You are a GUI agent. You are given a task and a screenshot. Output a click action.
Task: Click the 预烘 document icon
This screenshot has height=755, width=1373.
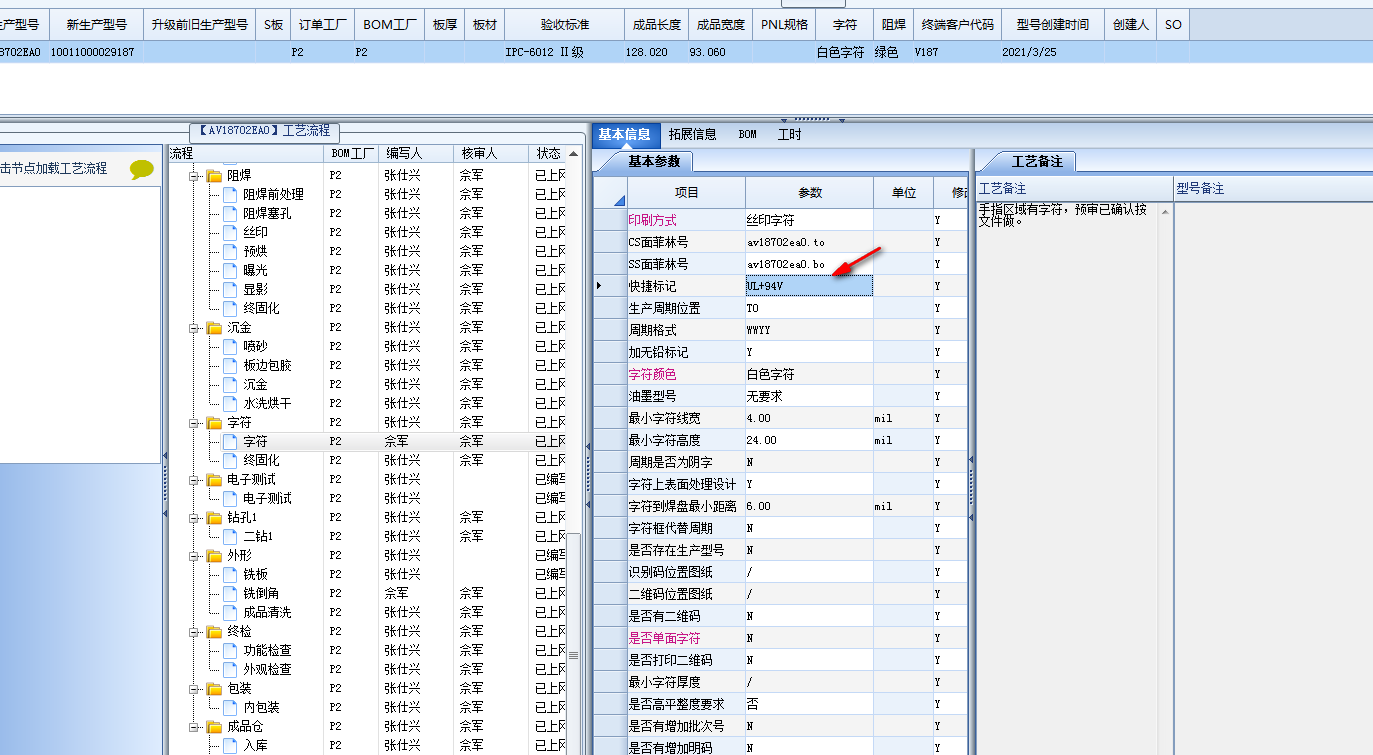click(x=231, y=251)
